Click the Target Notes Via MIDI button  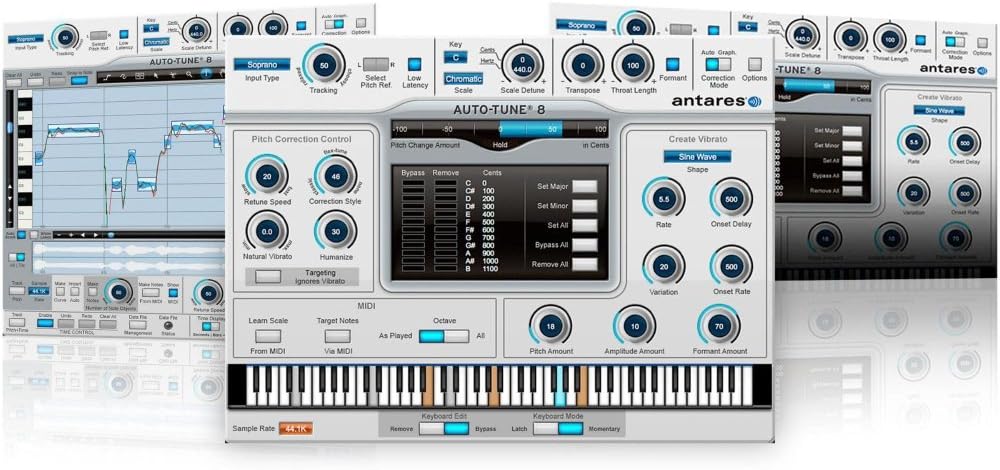pos(337,335)
